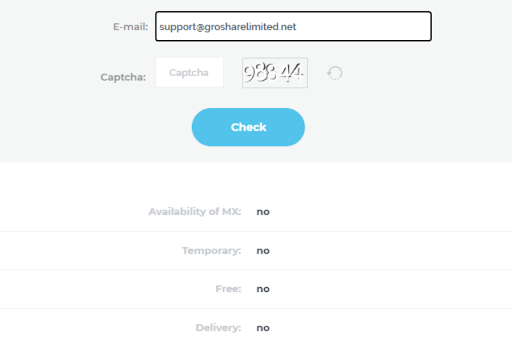Focus the E-mail address input field

[293, 26]
